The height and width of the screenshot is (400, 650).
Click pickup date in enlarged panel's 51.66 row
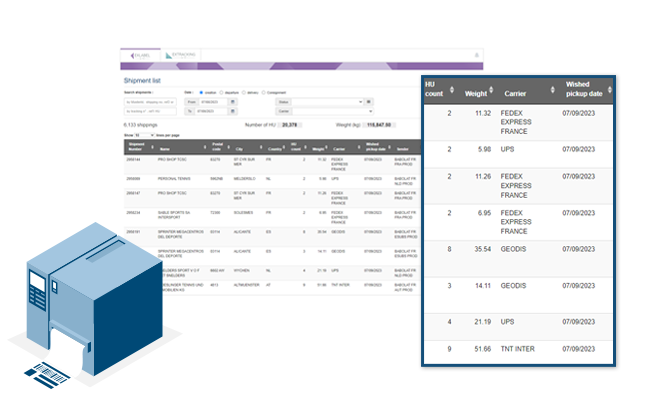(x=579, y=349)
